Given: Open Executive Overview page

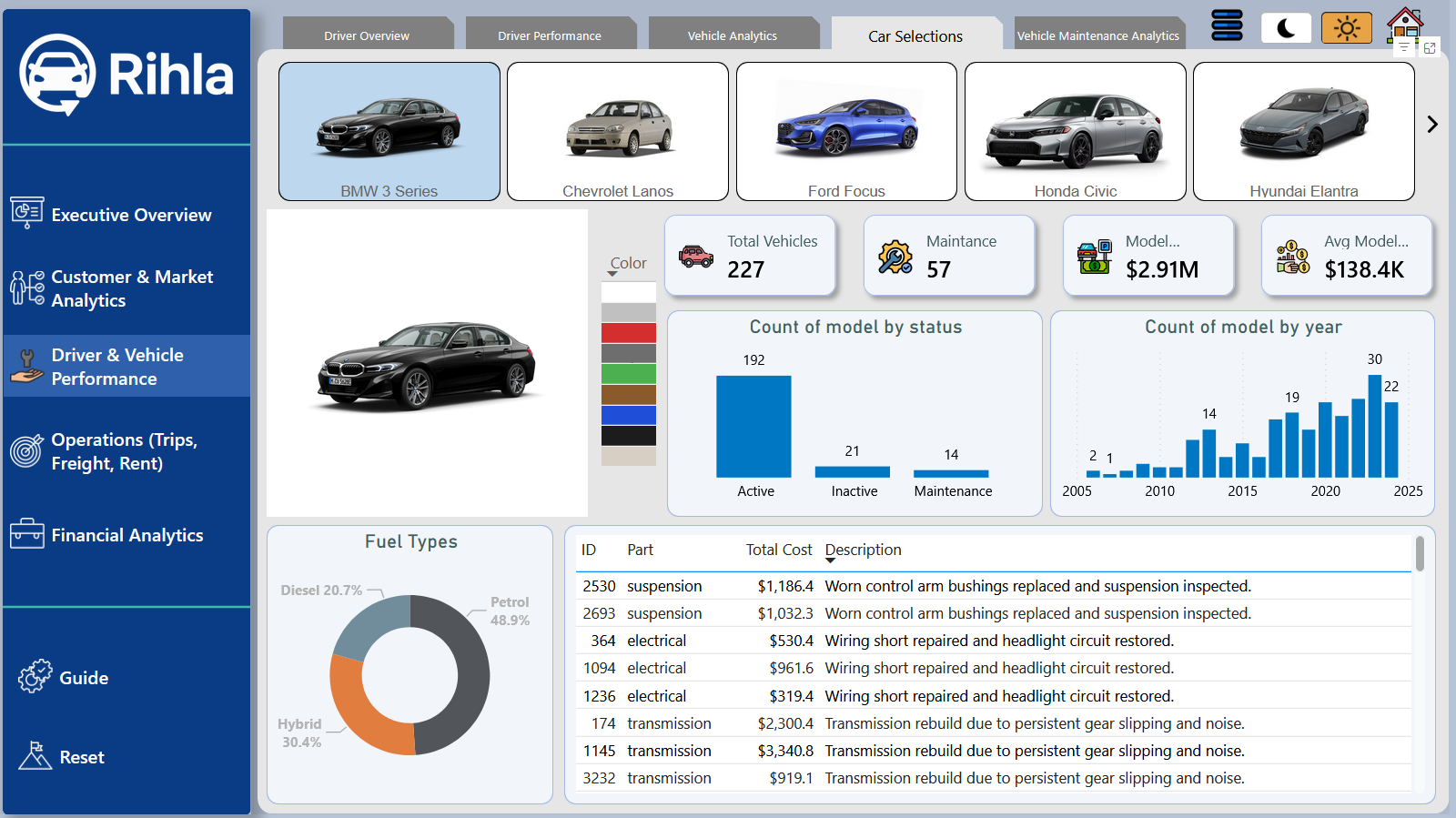Looking at the screenshot, I should [x=126, y=215].
